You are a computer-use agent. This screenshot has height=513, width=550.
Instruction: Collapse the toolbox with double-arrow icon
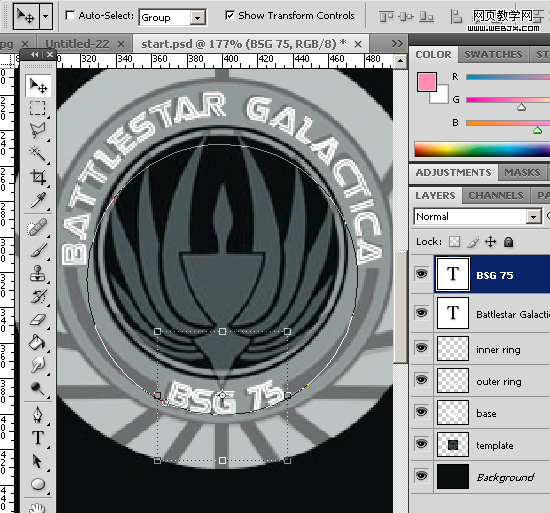pyautogui.click(x=34, y=54)
